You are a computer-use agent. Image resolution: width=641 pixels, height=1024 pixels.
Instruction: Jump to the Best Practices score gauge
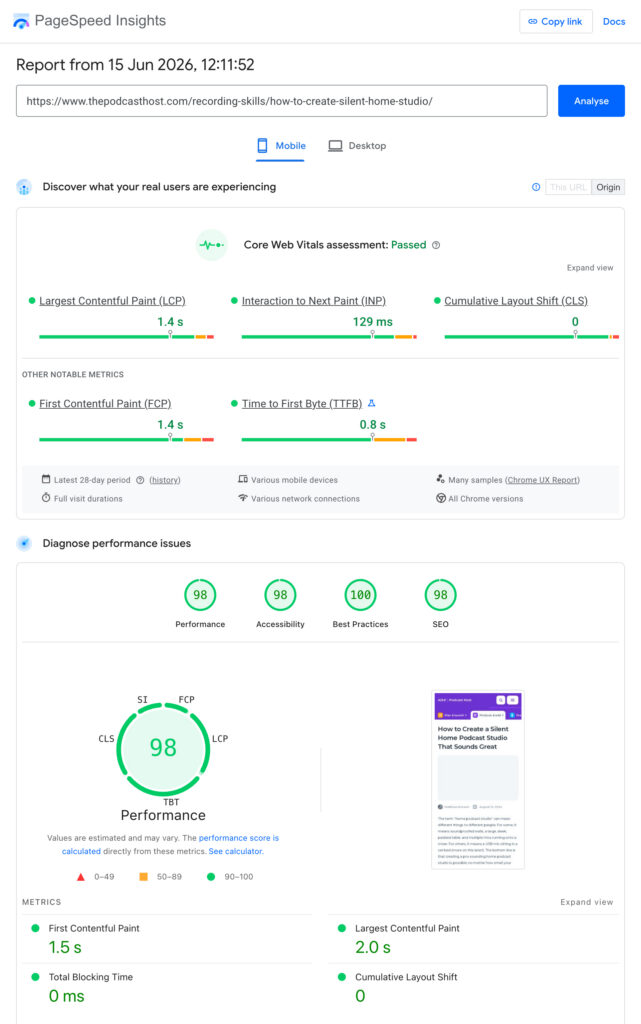360,595
